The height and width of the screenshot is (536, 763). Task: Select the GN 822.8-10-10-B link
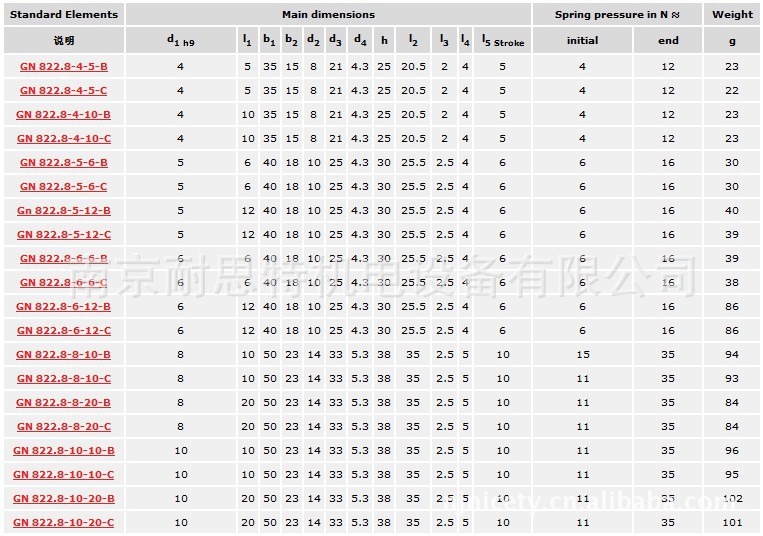click(x=64, y=450)
